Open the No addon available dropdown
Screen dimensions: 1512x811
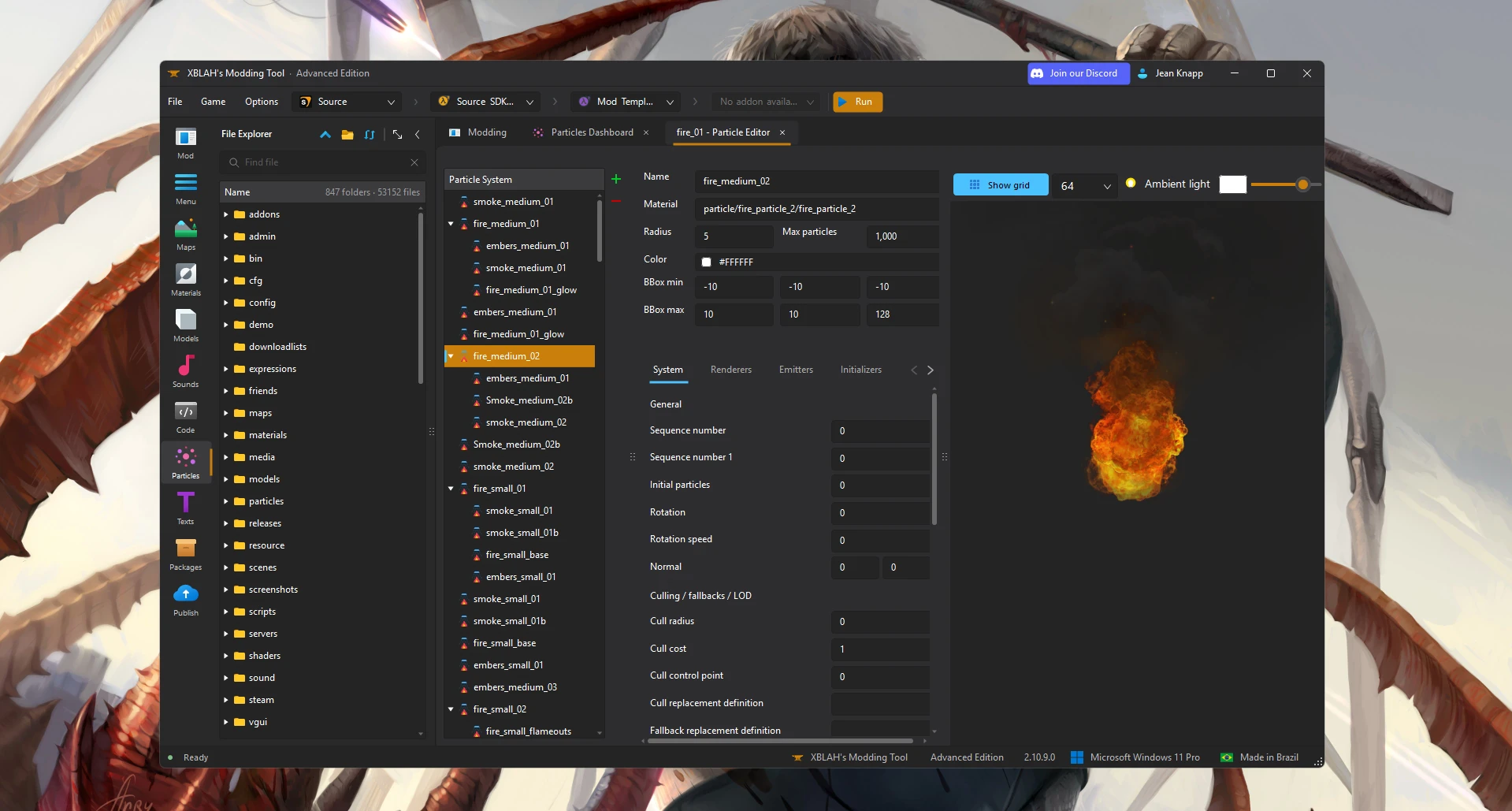766,102
